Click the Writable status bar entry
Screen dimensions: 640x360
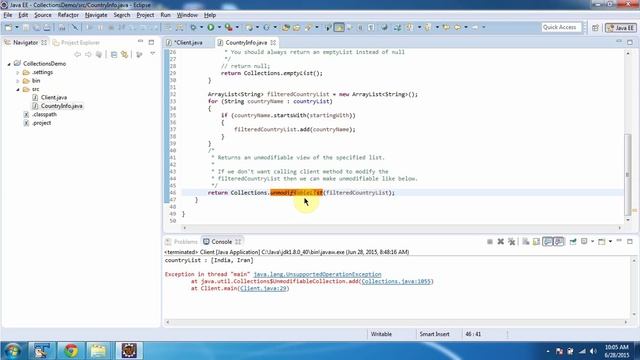pos(381,334)
